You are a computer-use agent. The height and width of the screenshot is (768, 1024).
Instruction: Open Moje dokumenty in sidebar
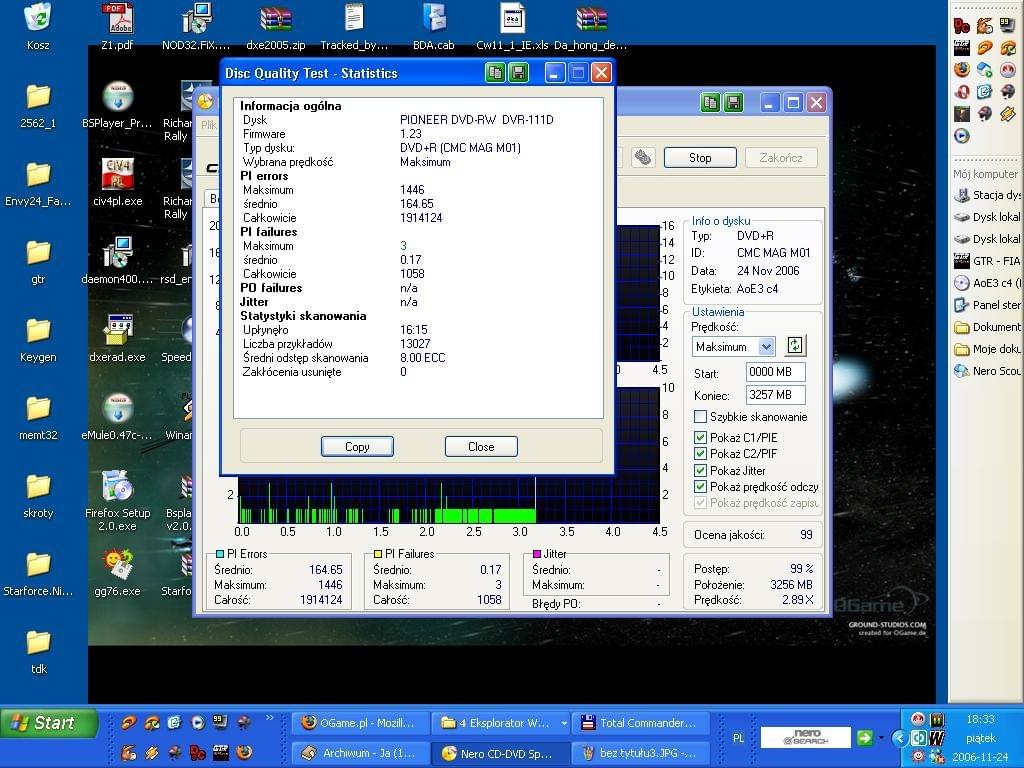pos(988,349)
